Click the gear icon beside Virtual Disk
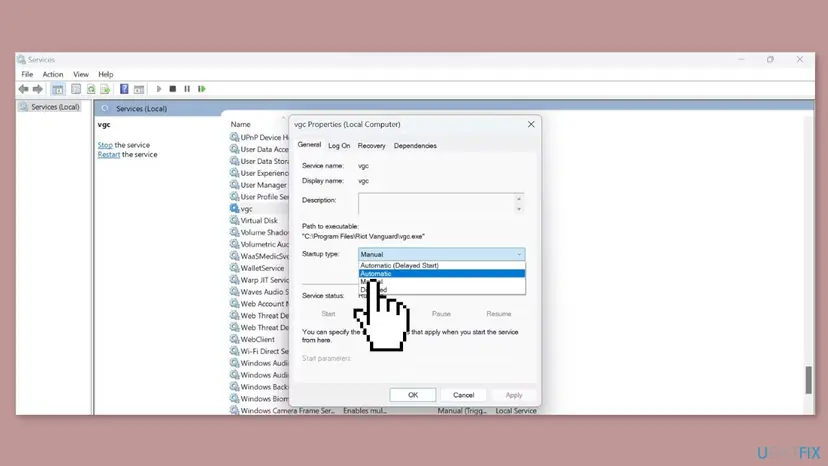The image size is (828, 466). 234,220
